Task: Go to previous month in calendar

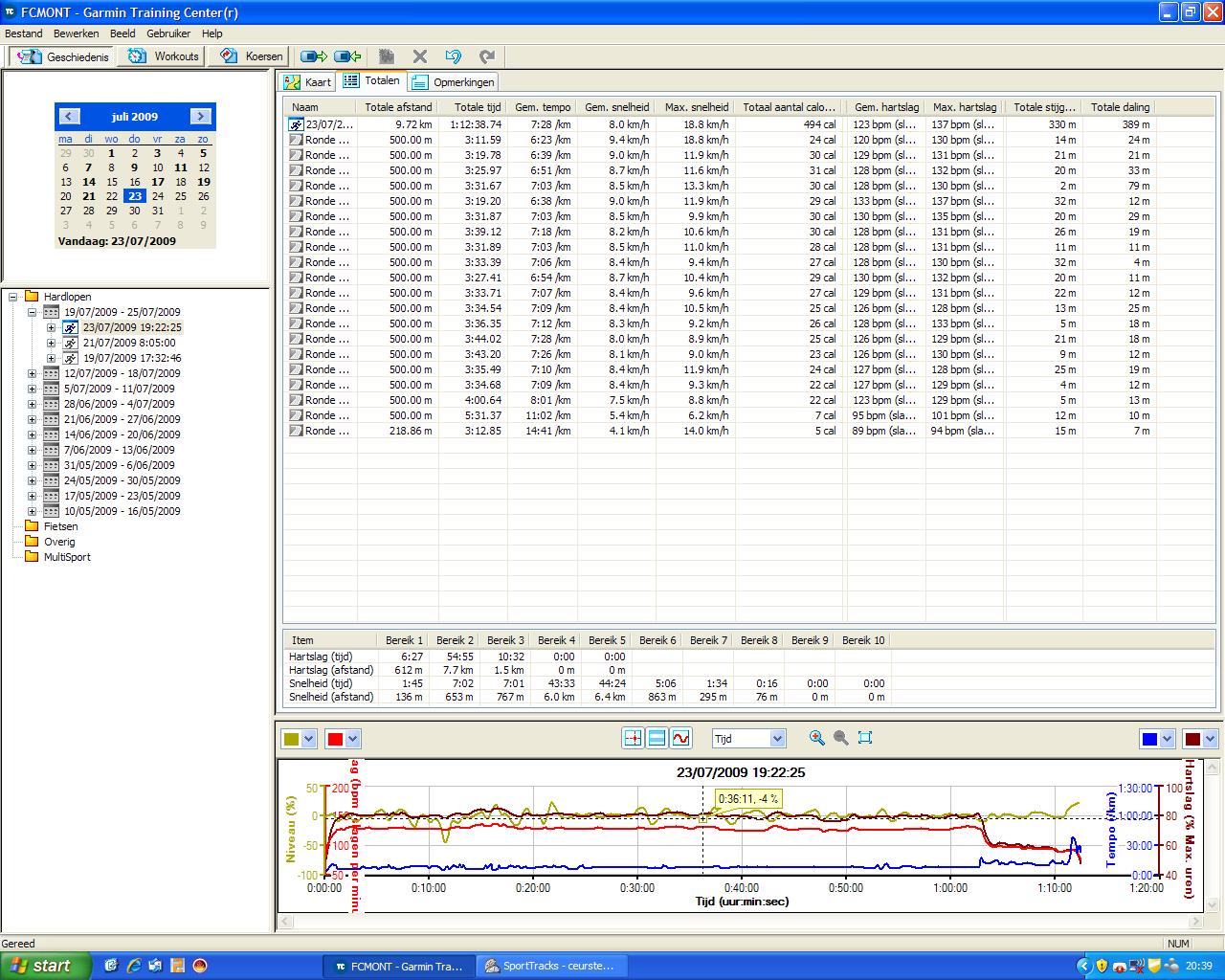Action: coord(69,116)
